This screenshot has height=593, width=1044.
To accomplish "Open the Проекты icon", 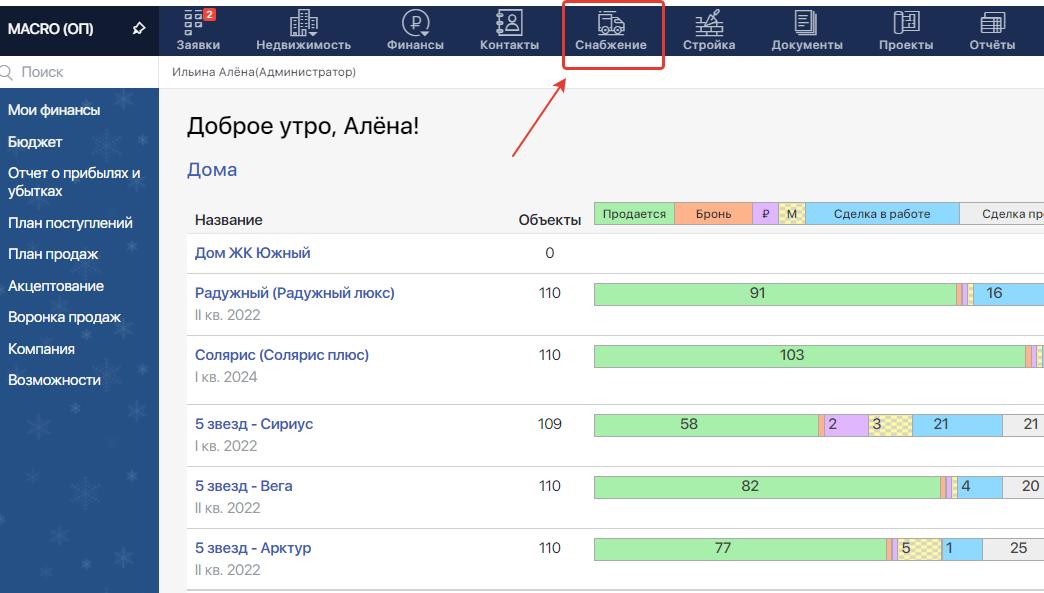I will point(906,22).
